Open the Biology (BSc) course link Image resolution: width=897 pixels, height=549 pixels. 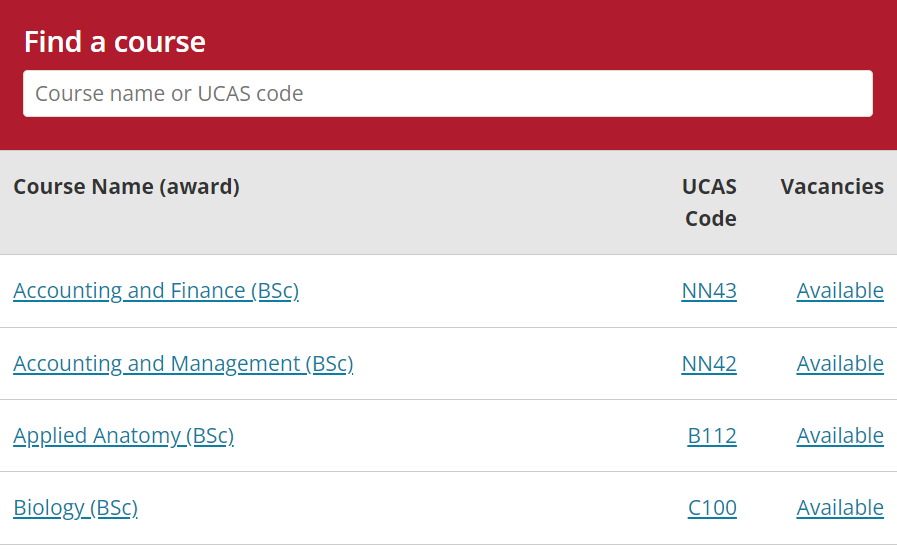[75, 508]
